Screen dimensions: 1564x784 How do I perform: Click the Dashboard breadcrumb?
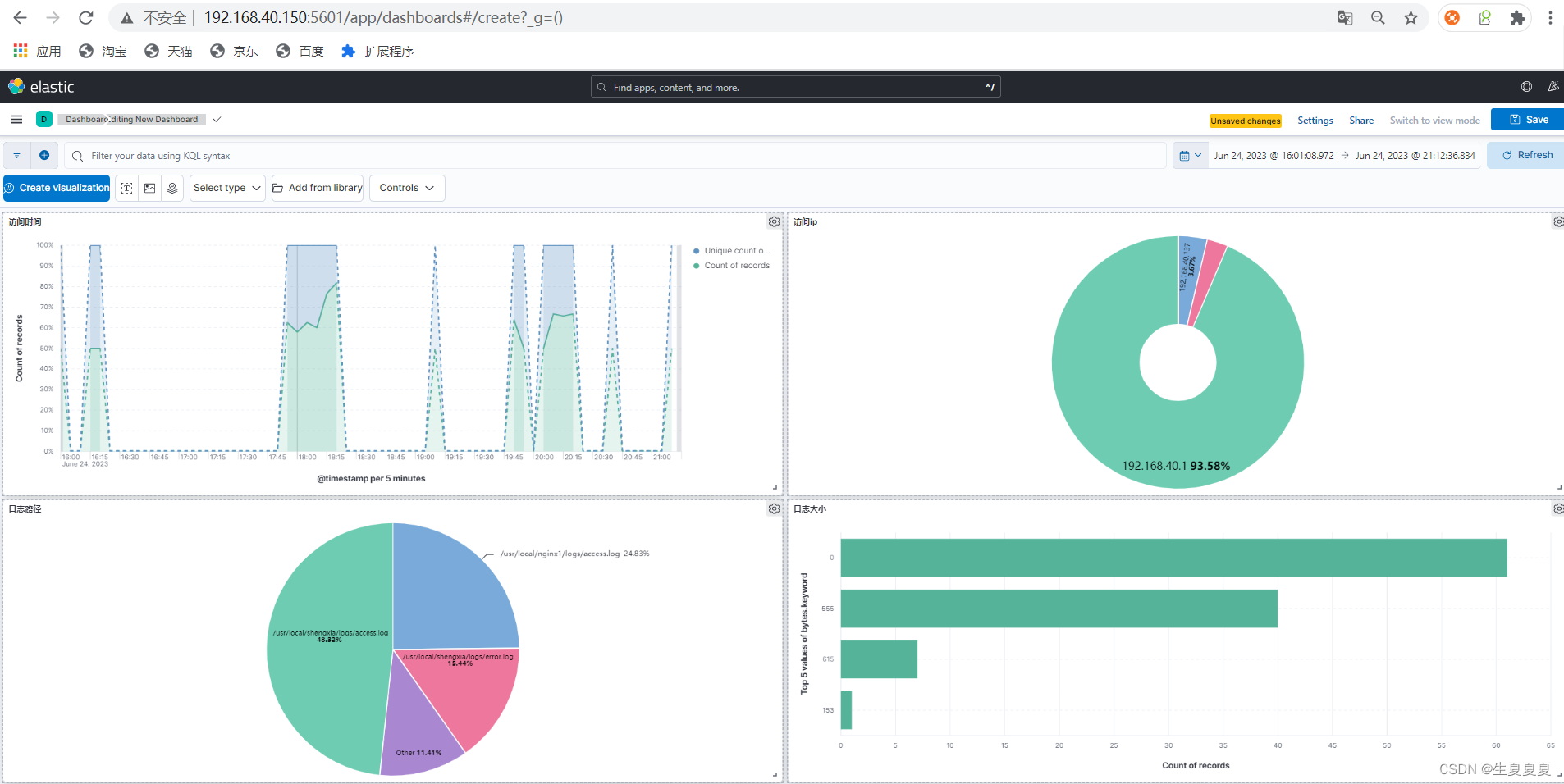coord(86,120)
